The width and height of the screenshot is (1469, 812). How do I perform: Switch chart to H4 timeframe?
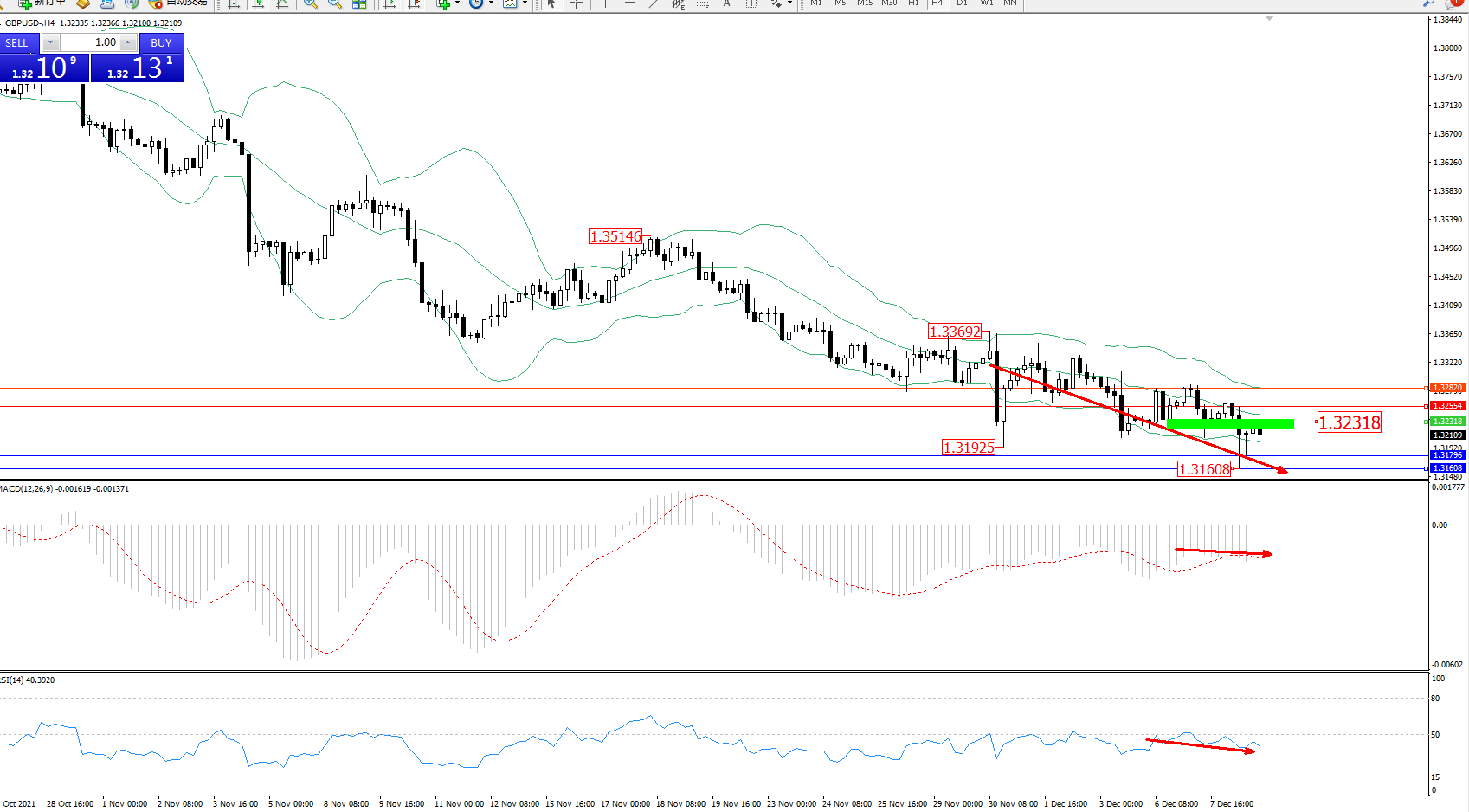(937, 3)
